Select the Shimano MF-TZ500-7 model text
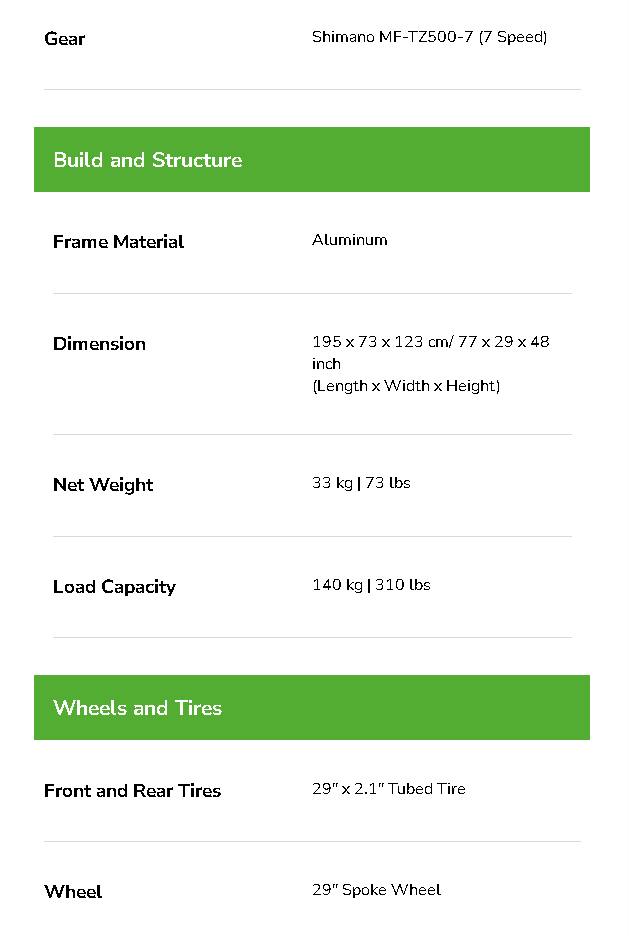 tap(392, 38)
